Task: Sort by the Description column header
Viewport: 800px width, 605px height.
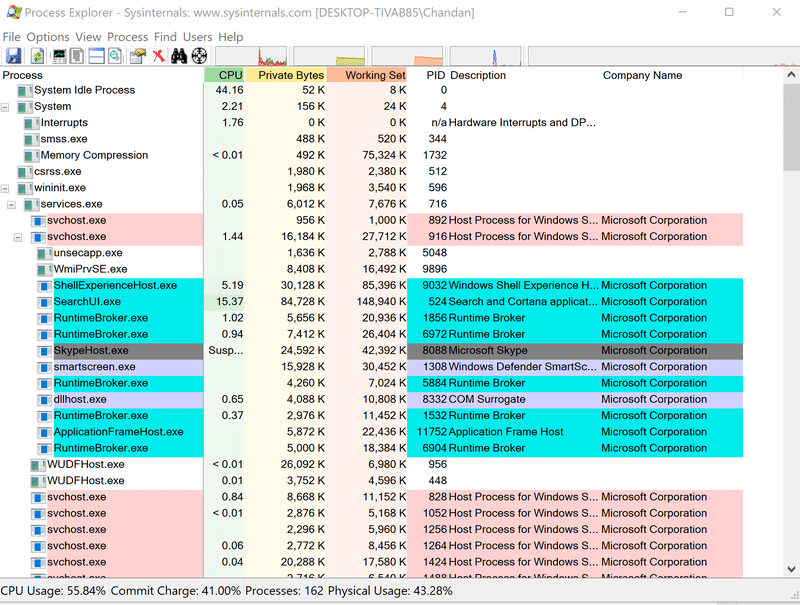Action: (524, 75)
